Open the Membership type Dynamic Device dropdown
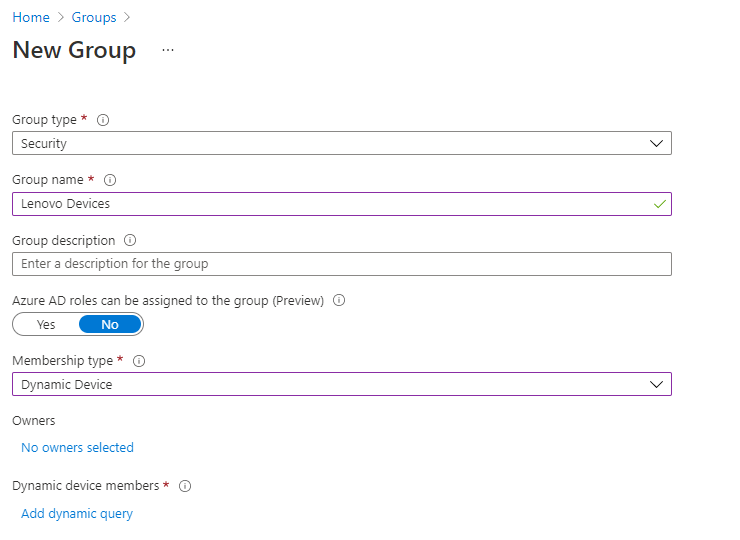Image resolution: width=740 pixels, height=540 pixels. [x=342, y=384]
